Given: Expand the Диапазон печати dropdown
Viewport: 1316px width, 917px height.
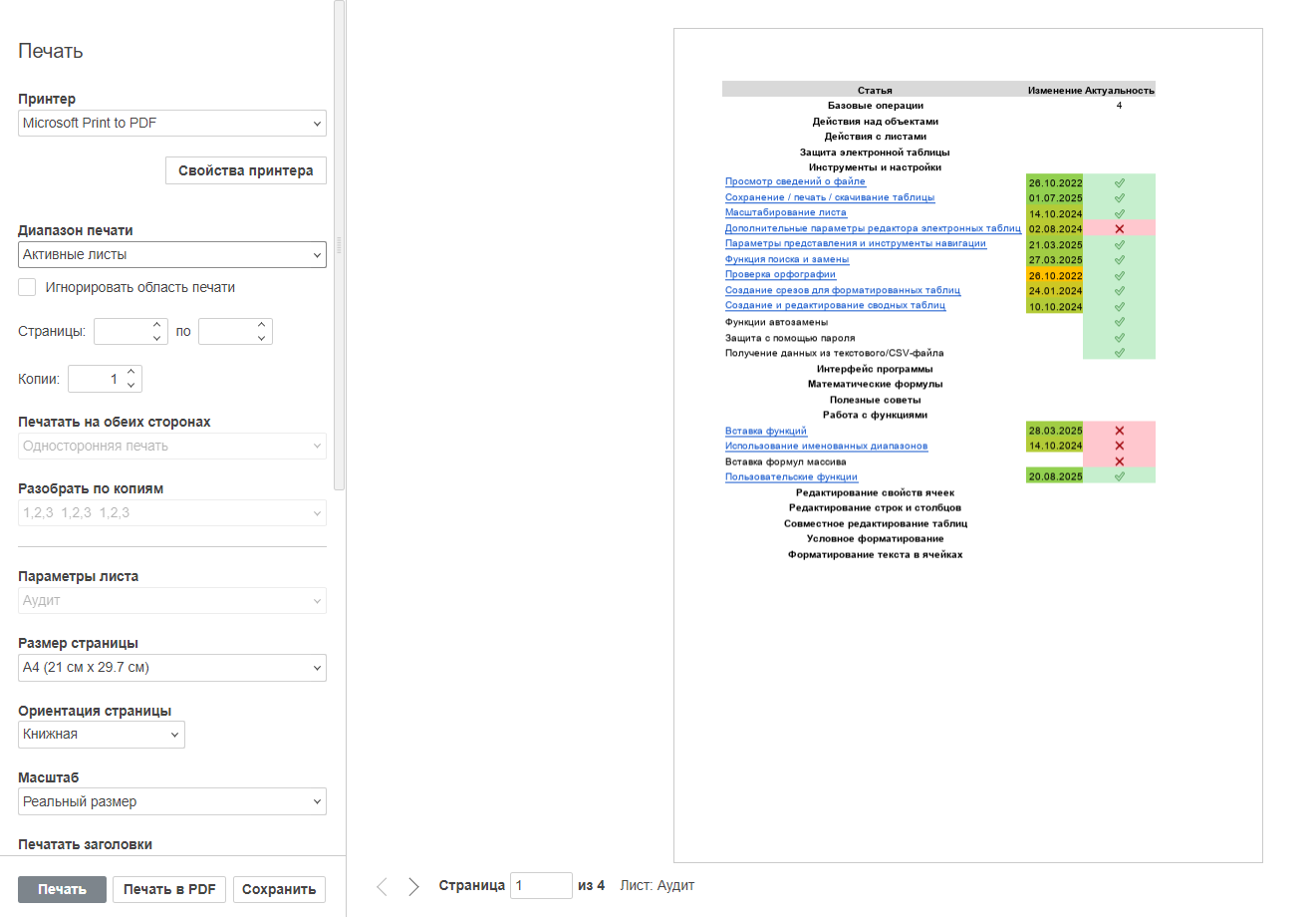Looking at the screenshot, I should pos(172,255).
